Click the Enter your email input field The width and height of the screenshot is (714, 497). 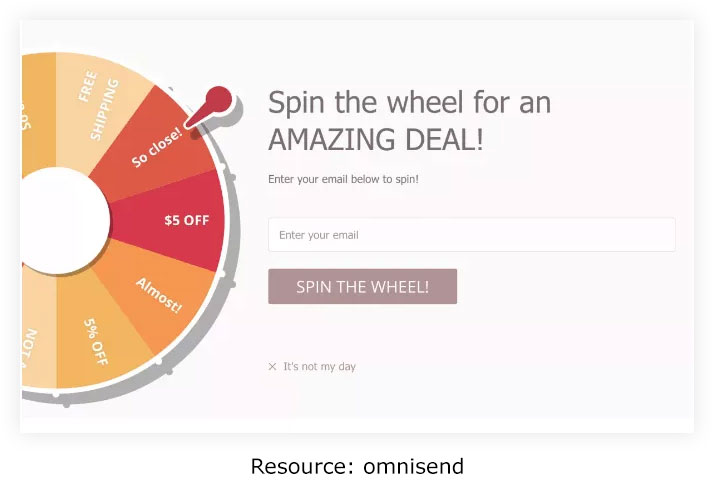click(x=471, y=235)
